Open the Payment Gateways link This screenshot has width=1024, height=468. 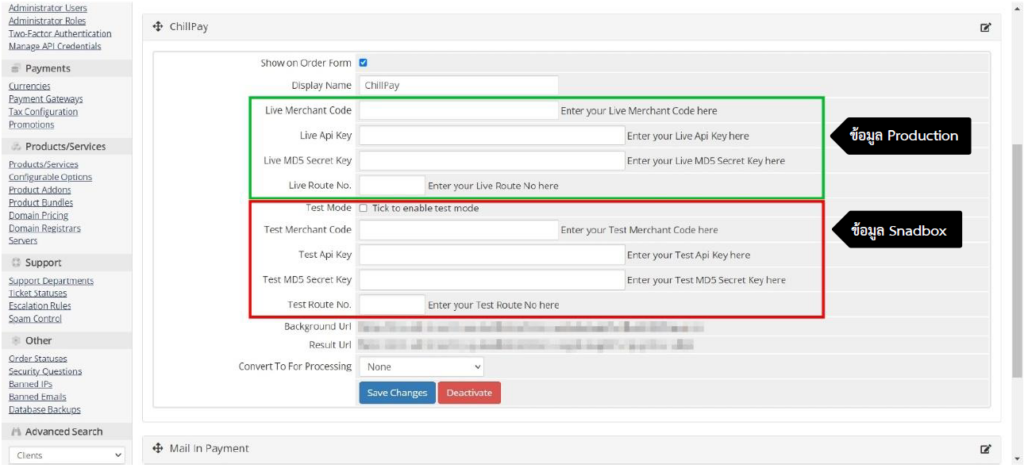point(46,99)
